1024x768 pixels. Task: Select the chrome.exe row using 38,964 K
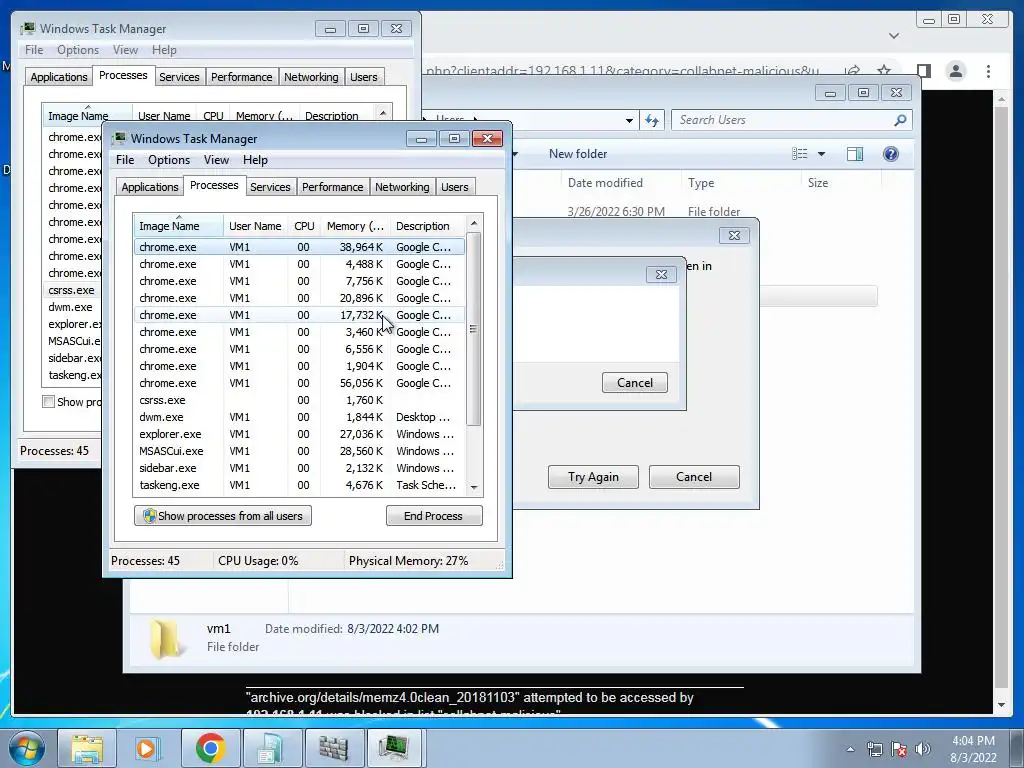pyautogui.click(x=299, y=247)
